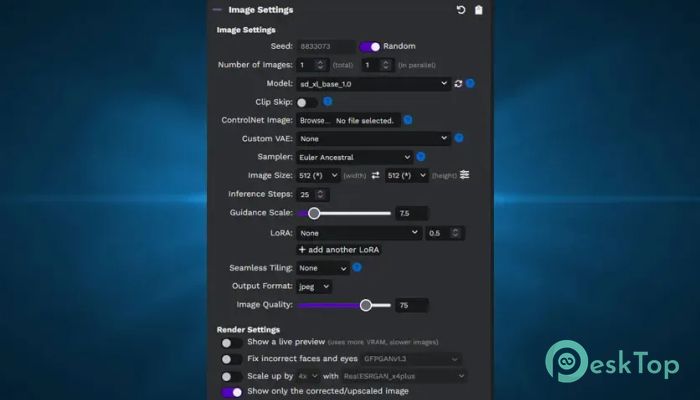Image resolution: width=700 pixels, height=400 pixels.
Task: Open custom image size sliders icon
Action: 465,175
